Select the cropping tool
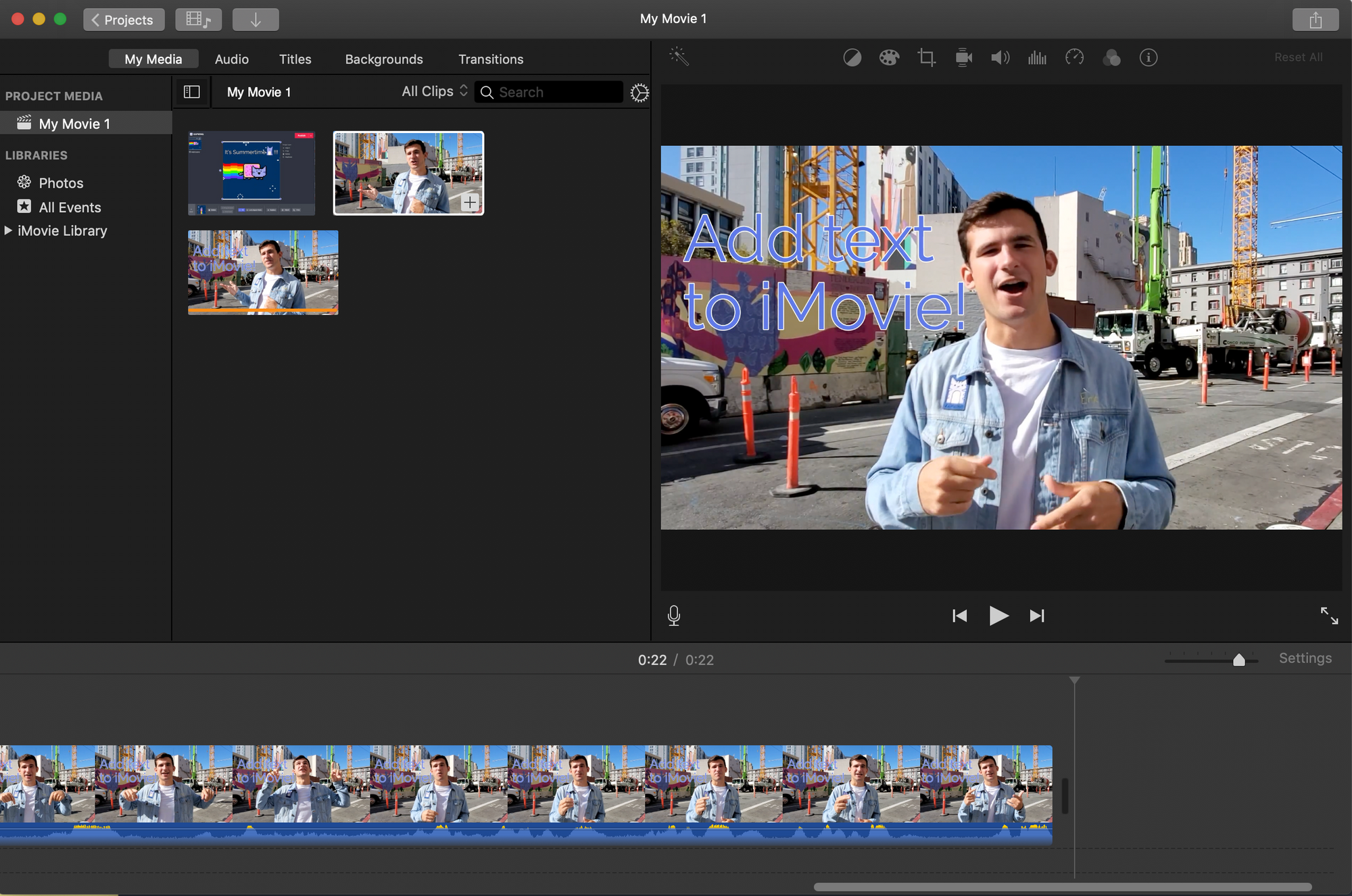This screenshot has height=896, width=1352. 926,58
